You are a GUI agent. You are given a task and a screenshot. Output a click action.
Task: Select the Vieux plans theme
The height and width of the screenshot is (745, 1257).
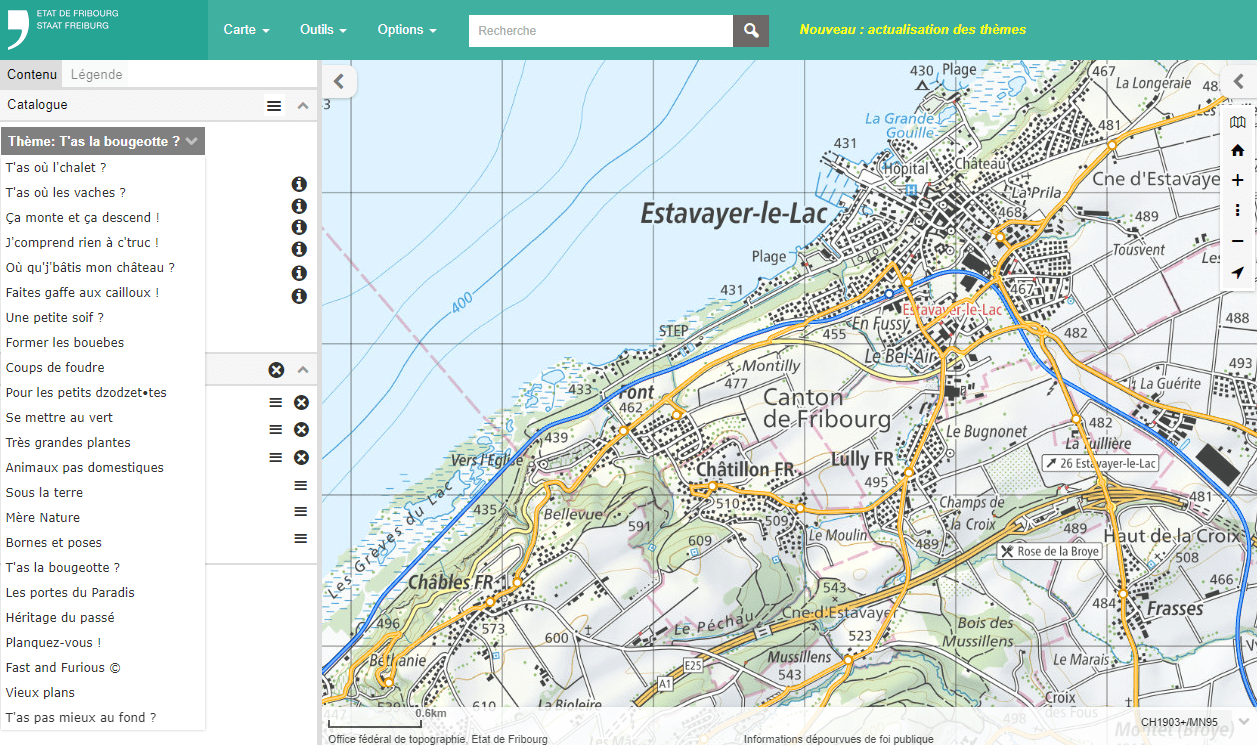pyautogui.click(x=40, y=692)
